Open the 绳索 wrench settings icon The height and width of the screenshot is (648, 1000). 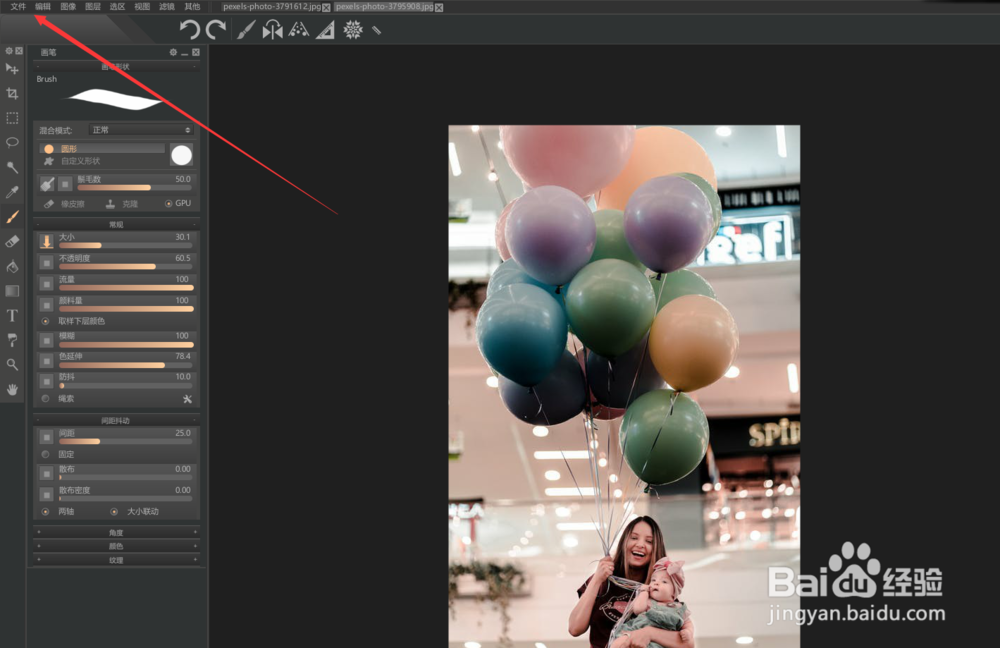[x=187, y=399]
